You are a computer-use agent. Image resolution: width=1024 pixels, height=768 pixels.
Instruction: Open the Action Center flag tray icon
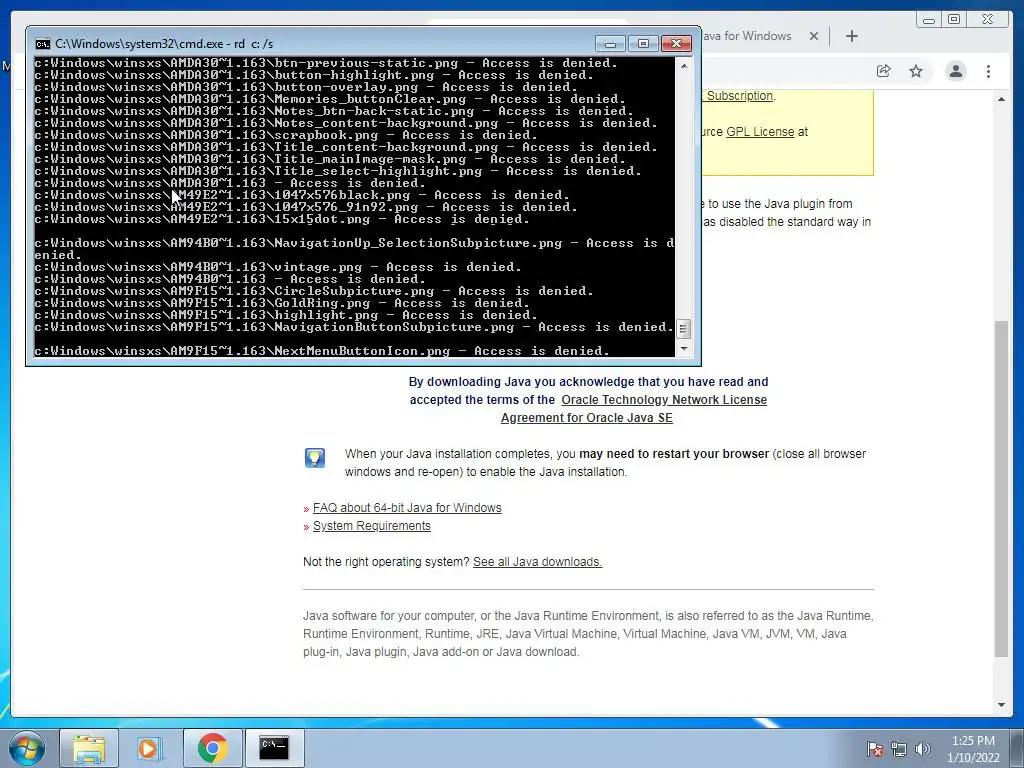(875, 749)
